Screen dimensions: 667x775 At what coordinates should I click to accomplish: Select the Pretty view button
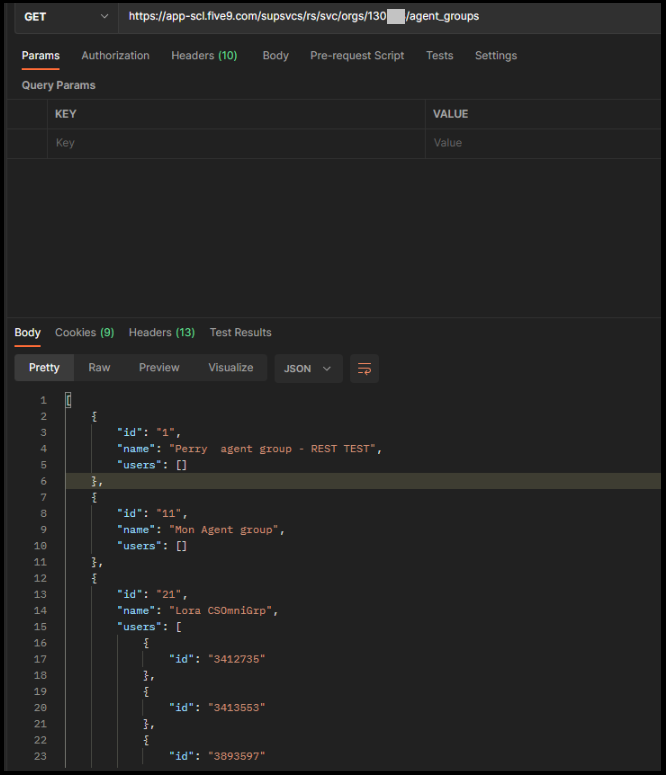coord(44,368)
